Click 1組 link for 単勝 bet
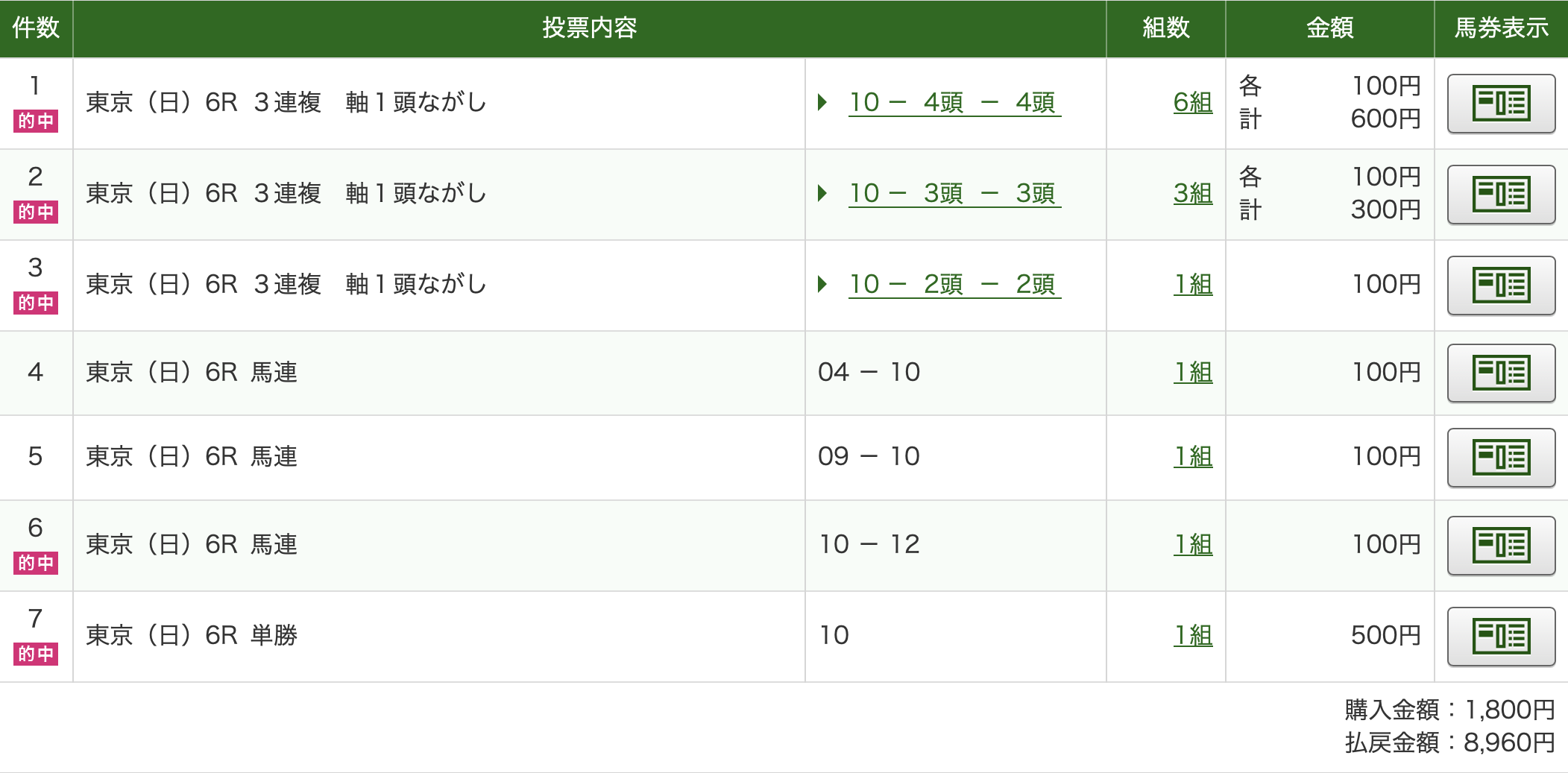The image size is (1568, 773). (1193, 635)
